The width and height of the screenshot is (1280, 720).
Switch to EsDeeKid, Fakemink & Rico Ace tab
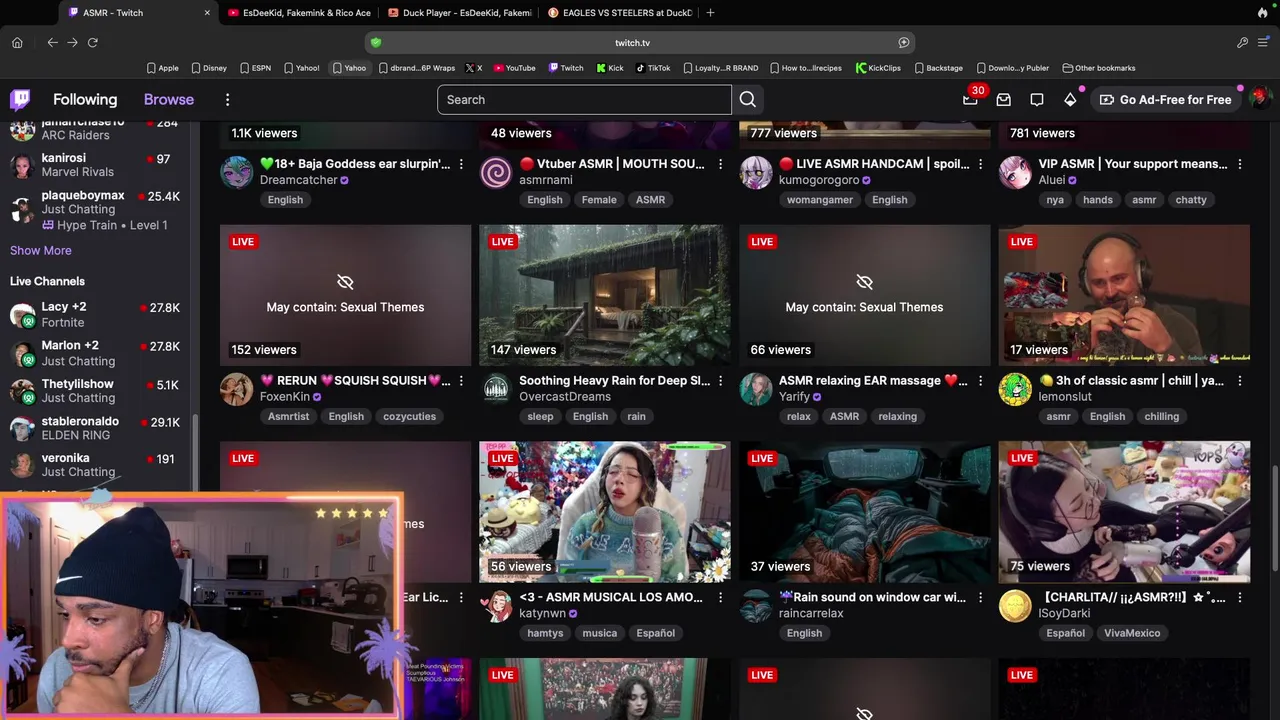click(x=300, y=13)
